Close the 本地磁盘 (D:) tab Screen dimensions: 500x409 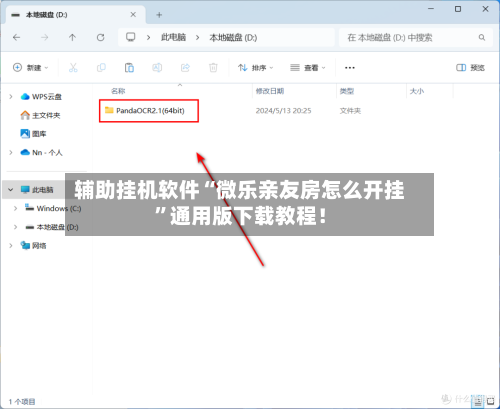tap(133, 15)
